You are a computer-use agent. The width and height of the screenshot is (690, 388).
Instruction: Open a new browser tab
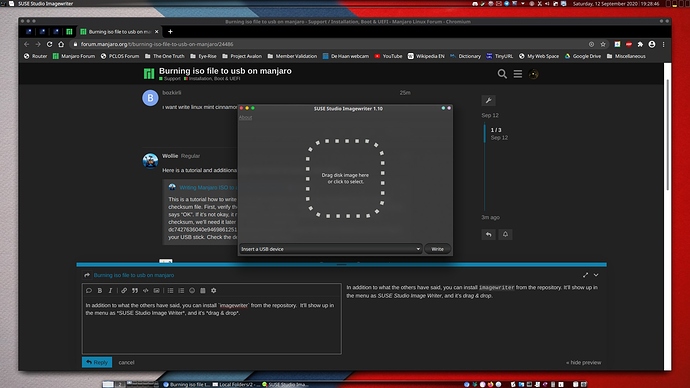click(170, 32)
